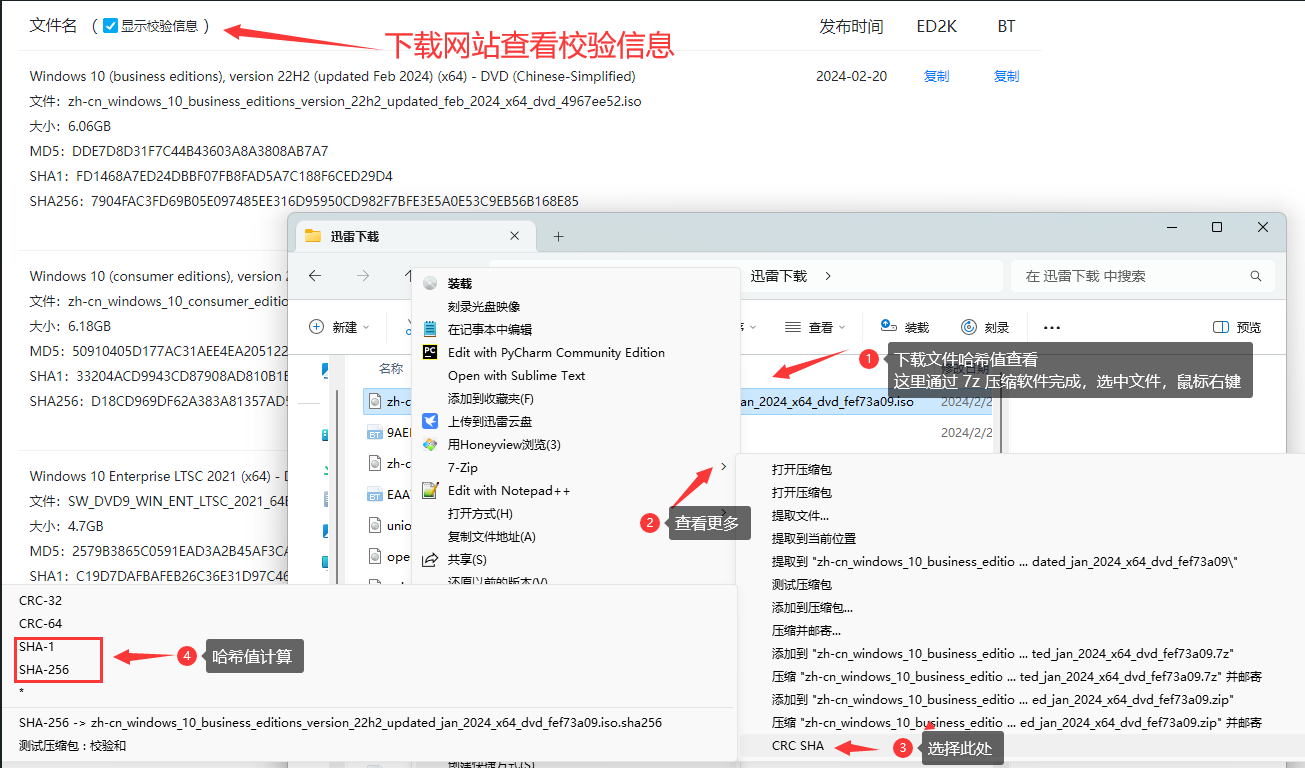Click the Notepad icon beside 在记事本中编辑
This screenshot has width=1305, height=768.
pos(430,329)
